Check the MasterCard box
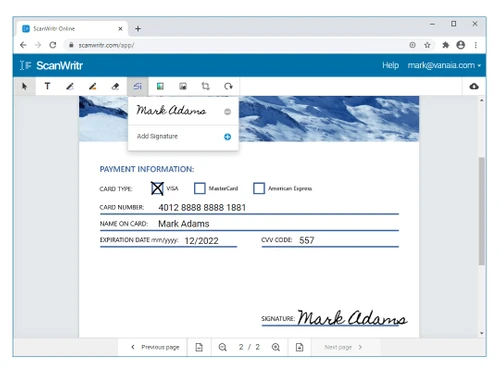Viewport: 500px width, 375px height. pos(200,188)
